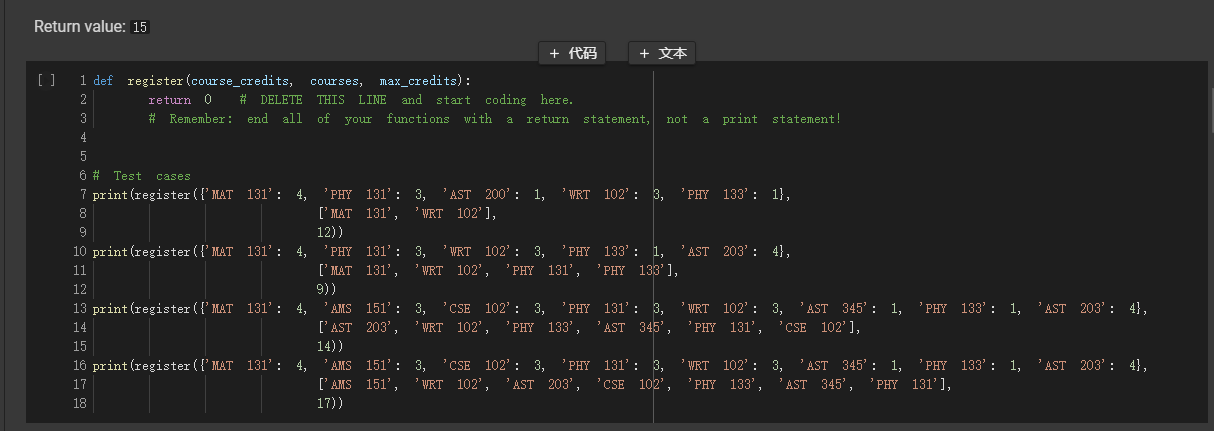Click line number 10 in the gutter
Screen dimensions: 1214x431
[80, 251]
